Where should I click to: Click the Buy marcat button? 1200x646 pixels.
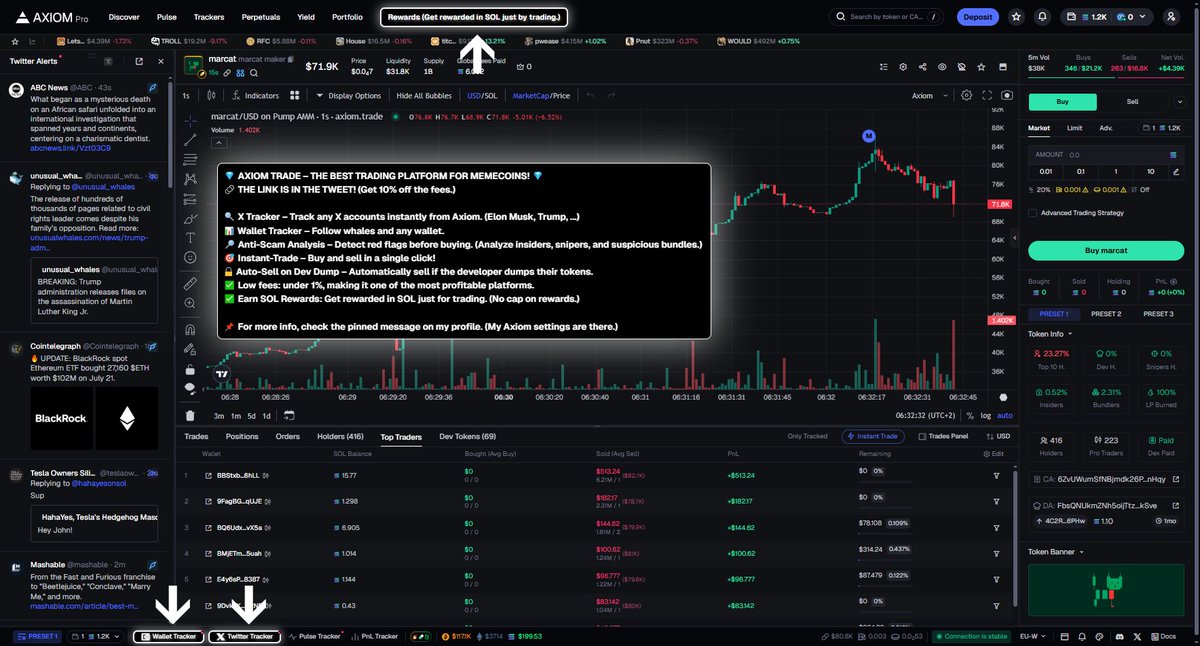point(1105,250)
